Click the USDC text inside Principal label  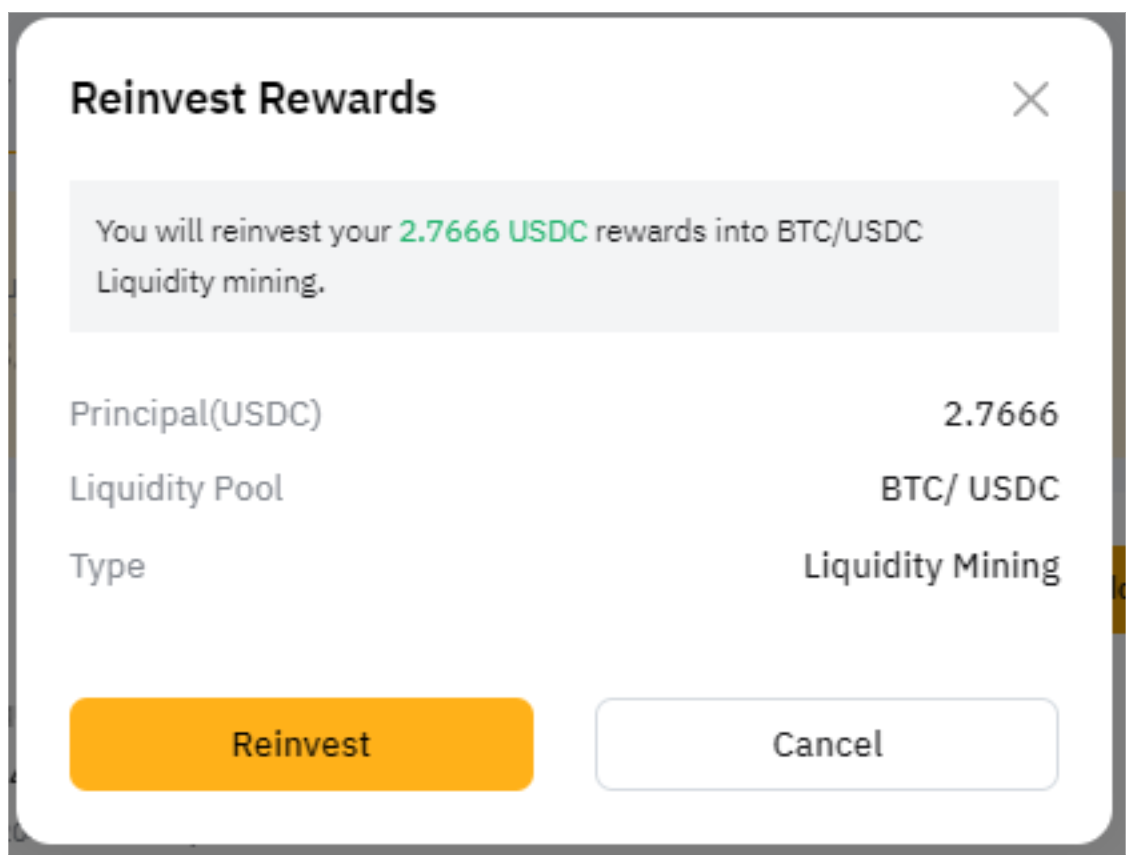coord(263,413)
